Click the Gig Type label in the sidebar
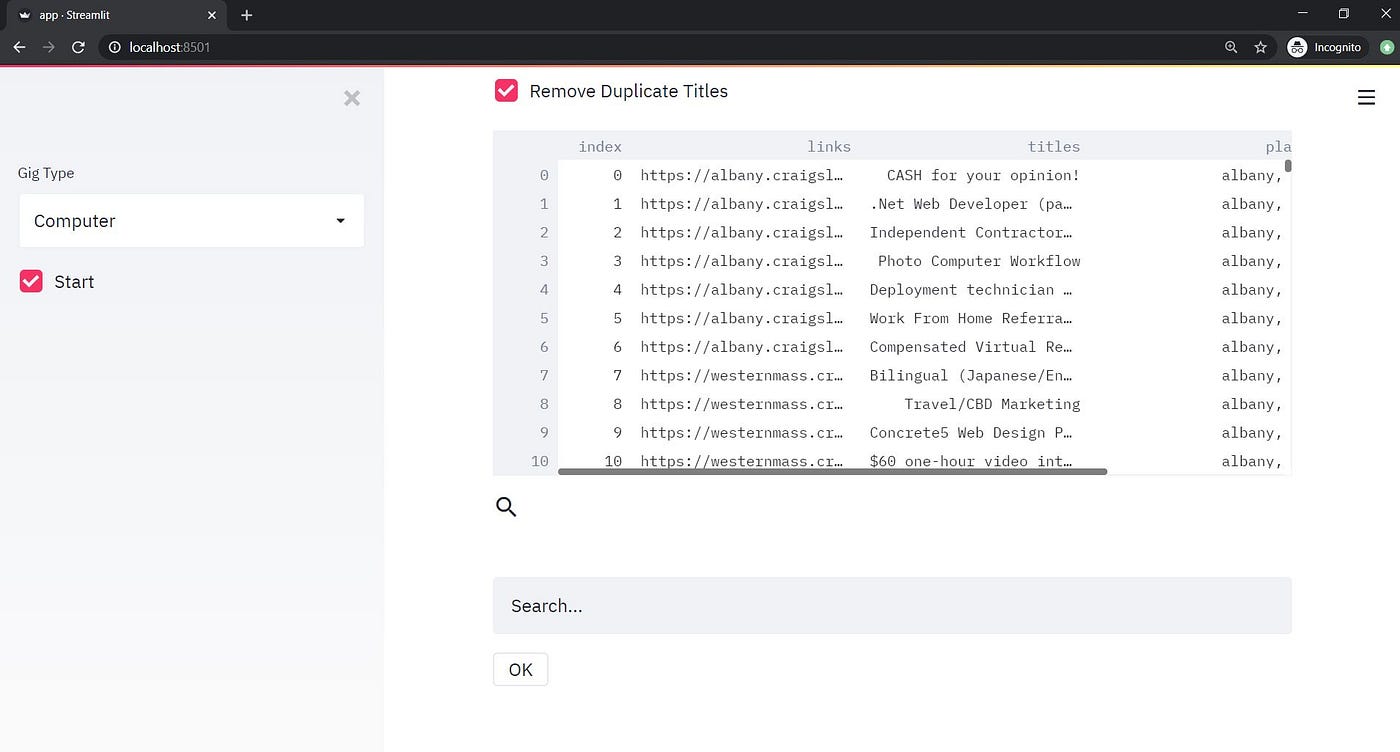Screen dimensions: 1400x752 click(x=46, y=173)
